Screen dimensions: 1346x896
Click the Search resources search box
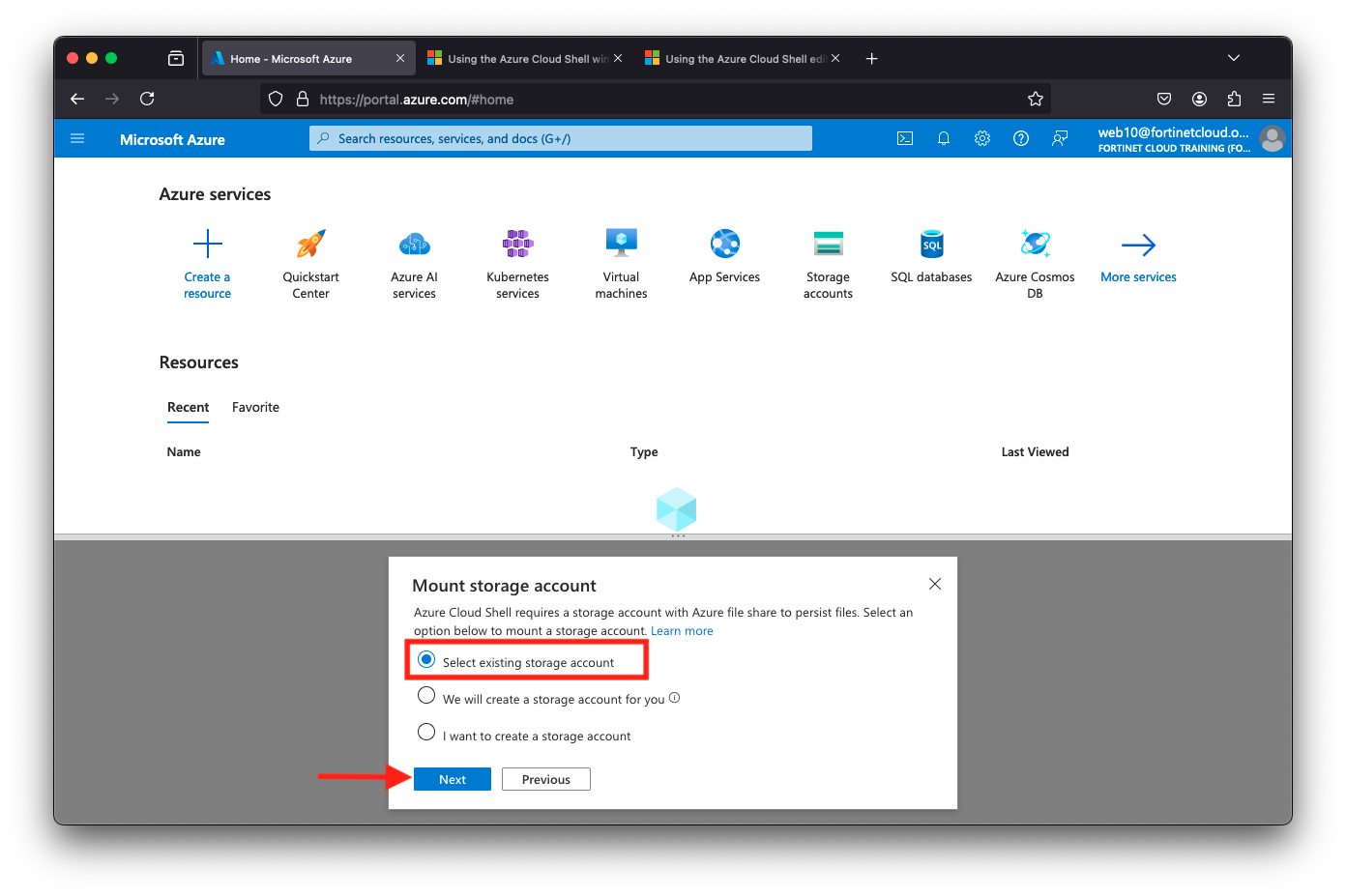point(561,138)
